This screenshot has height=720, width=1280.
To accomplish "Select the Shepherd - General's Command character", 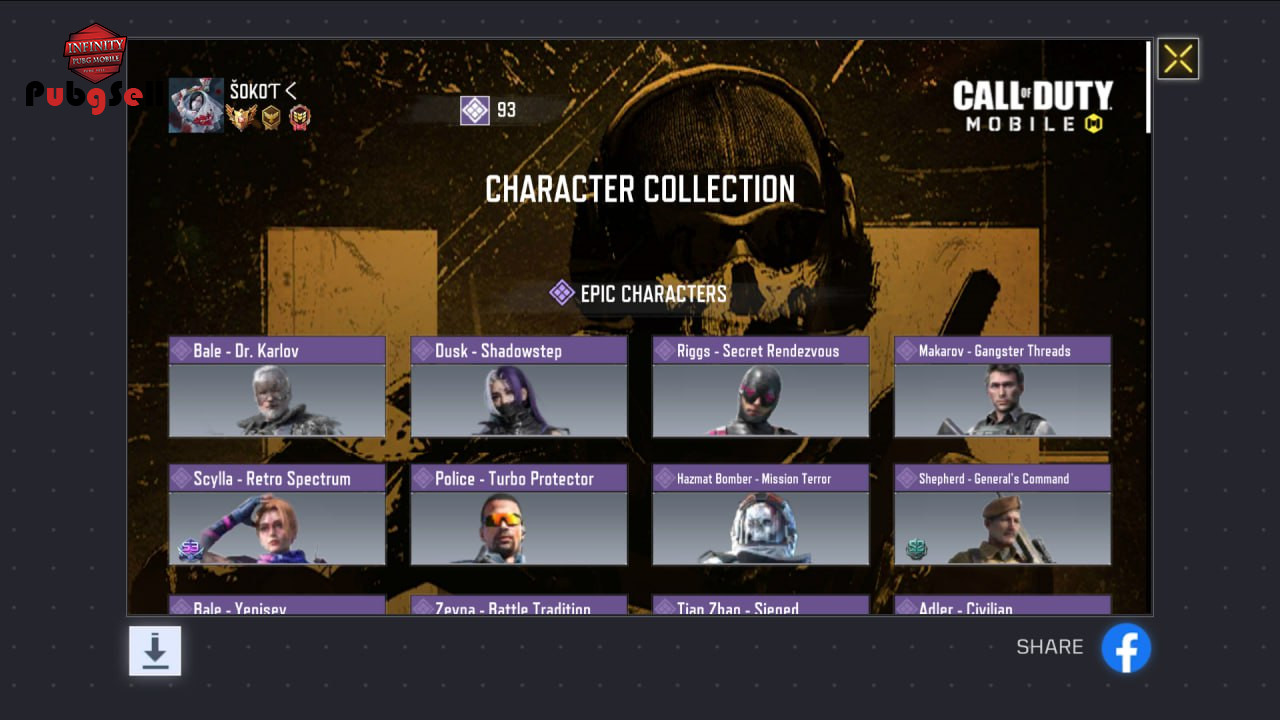I will pyautogui.click(x=1003, y=515).
